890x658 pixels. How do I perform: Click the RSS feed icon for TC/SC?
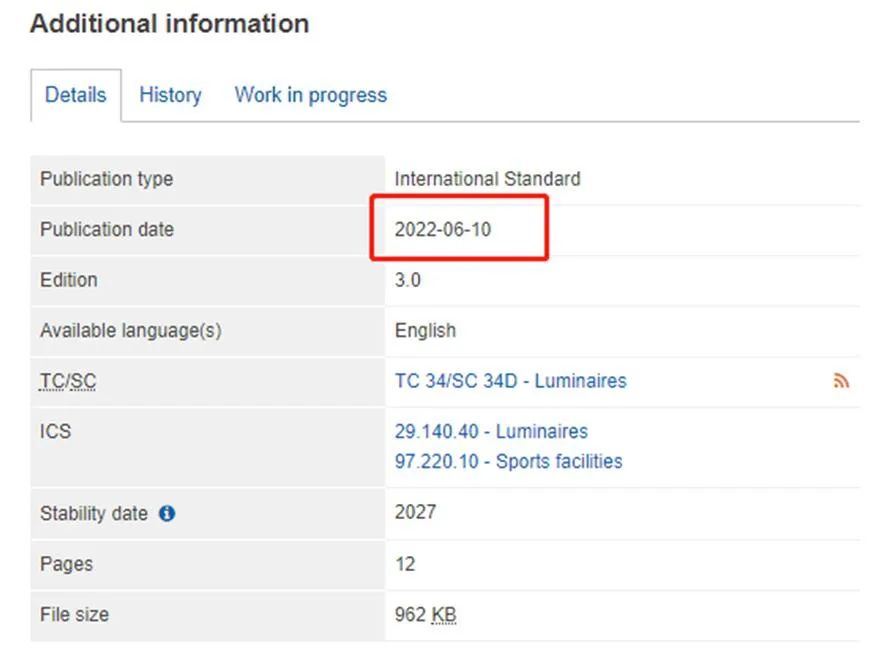(841, 381)
